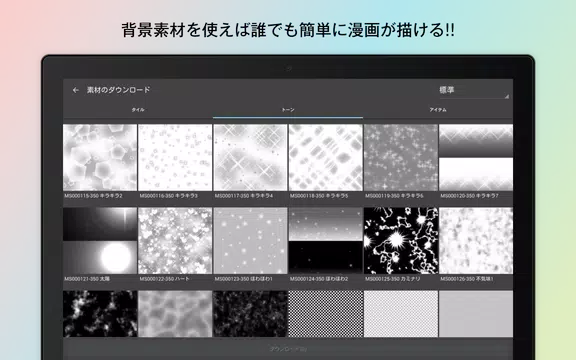
Task: Pick the black speckled tone in the unlabeled bottom row
Action: coord(250,314)
